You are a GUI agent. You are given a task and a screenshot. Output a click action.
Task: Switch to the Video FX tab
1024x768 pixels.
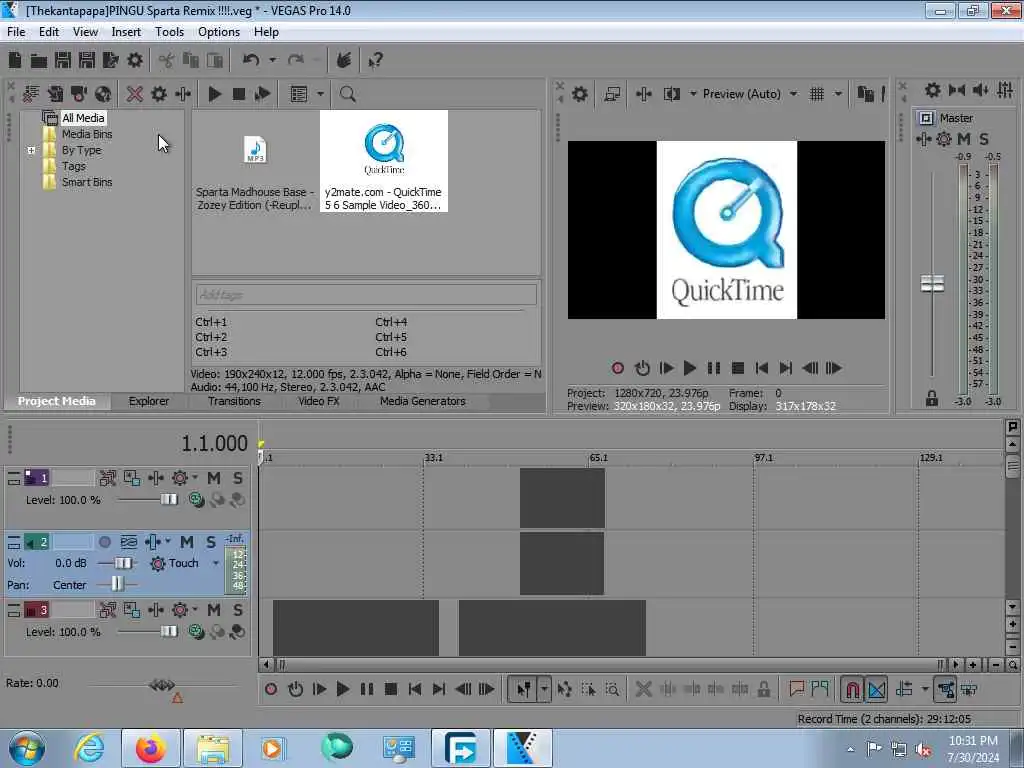click(x=319, y=401)
